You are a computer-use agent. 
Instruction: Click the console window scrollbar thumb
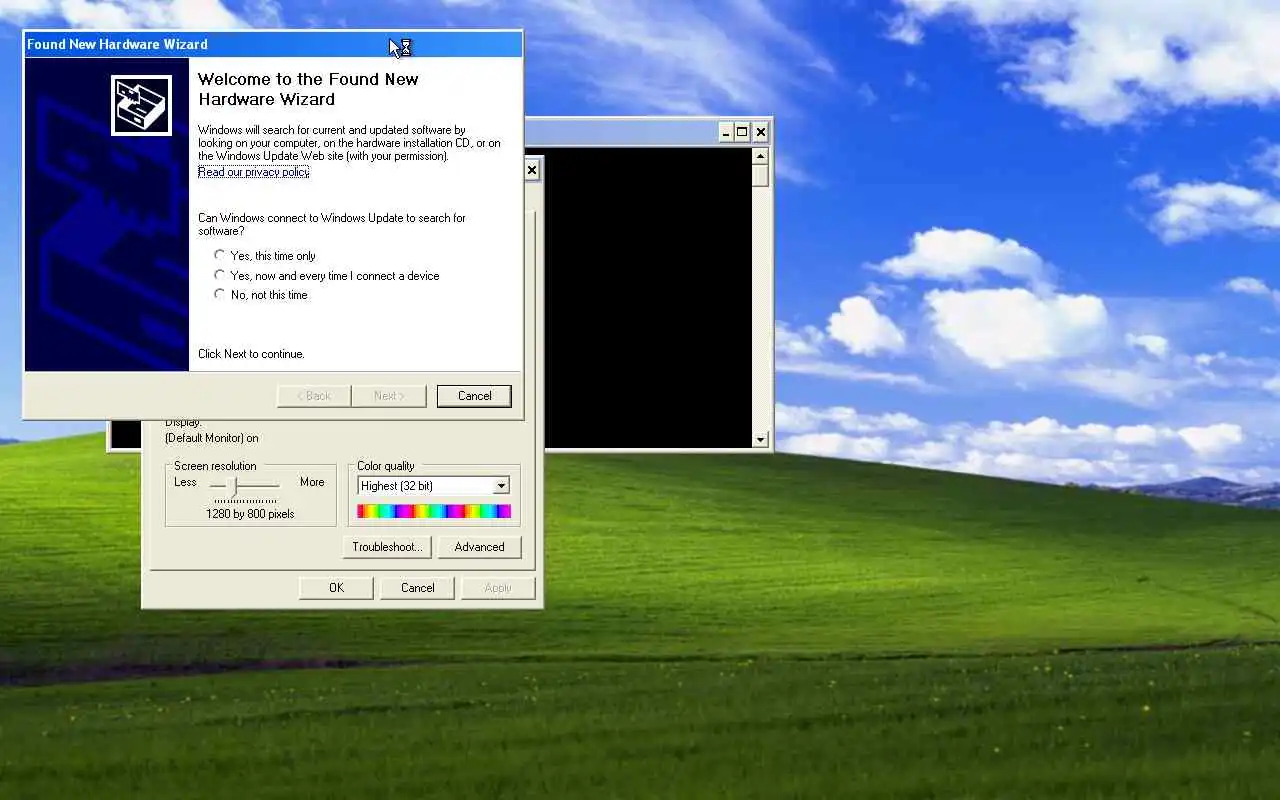pos(760,175)
